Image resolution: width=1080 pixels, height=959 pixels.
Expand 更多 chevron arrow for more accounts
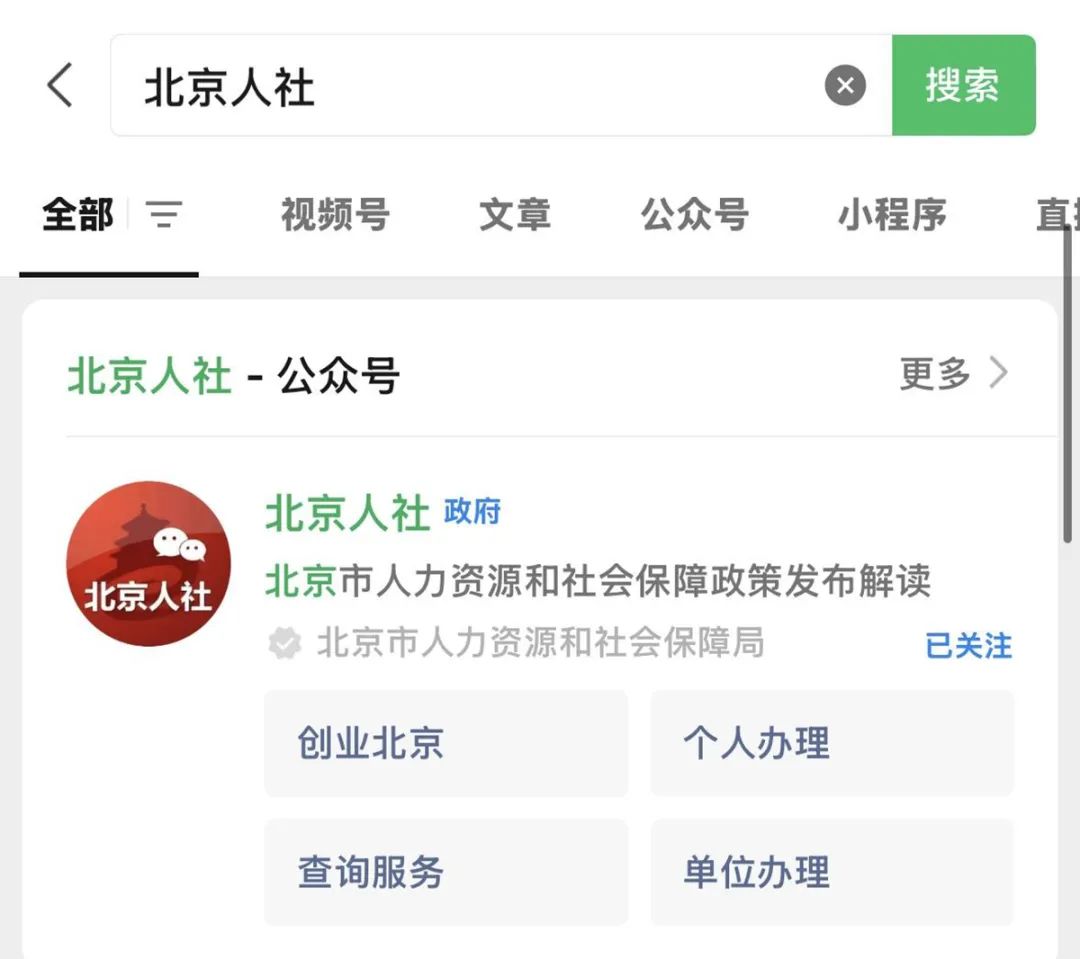tap(998, 375)
